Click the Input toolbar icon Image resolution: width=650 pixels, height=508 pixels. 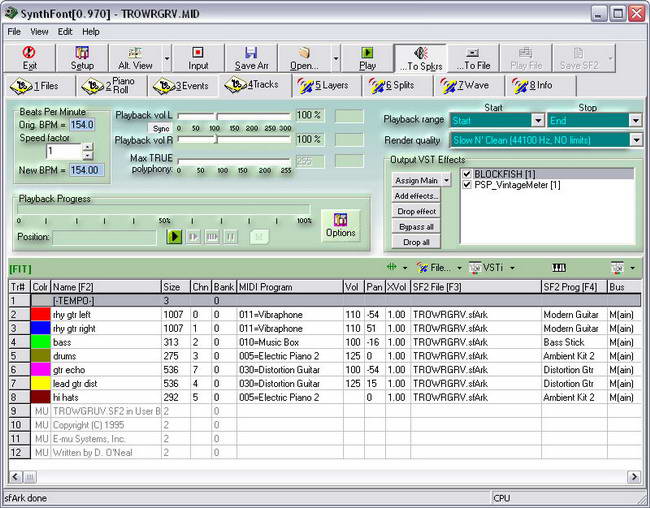(198, 52)
